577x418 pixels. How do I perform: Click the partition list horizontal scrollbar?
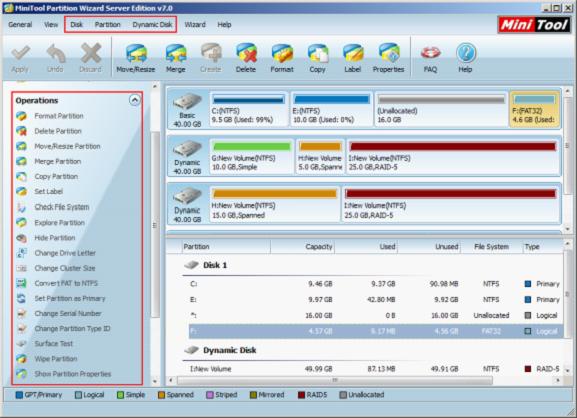coord(334,380)
